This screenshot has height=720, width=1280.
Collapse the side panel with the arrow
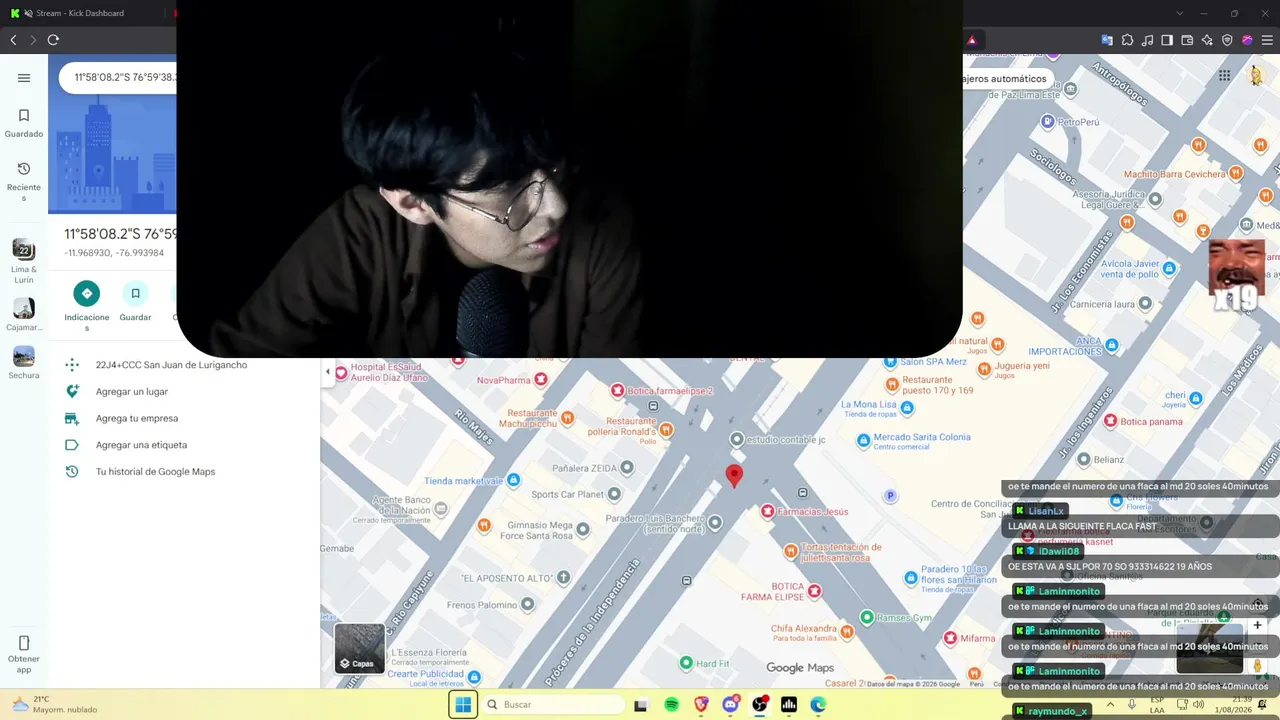point(327,372)
